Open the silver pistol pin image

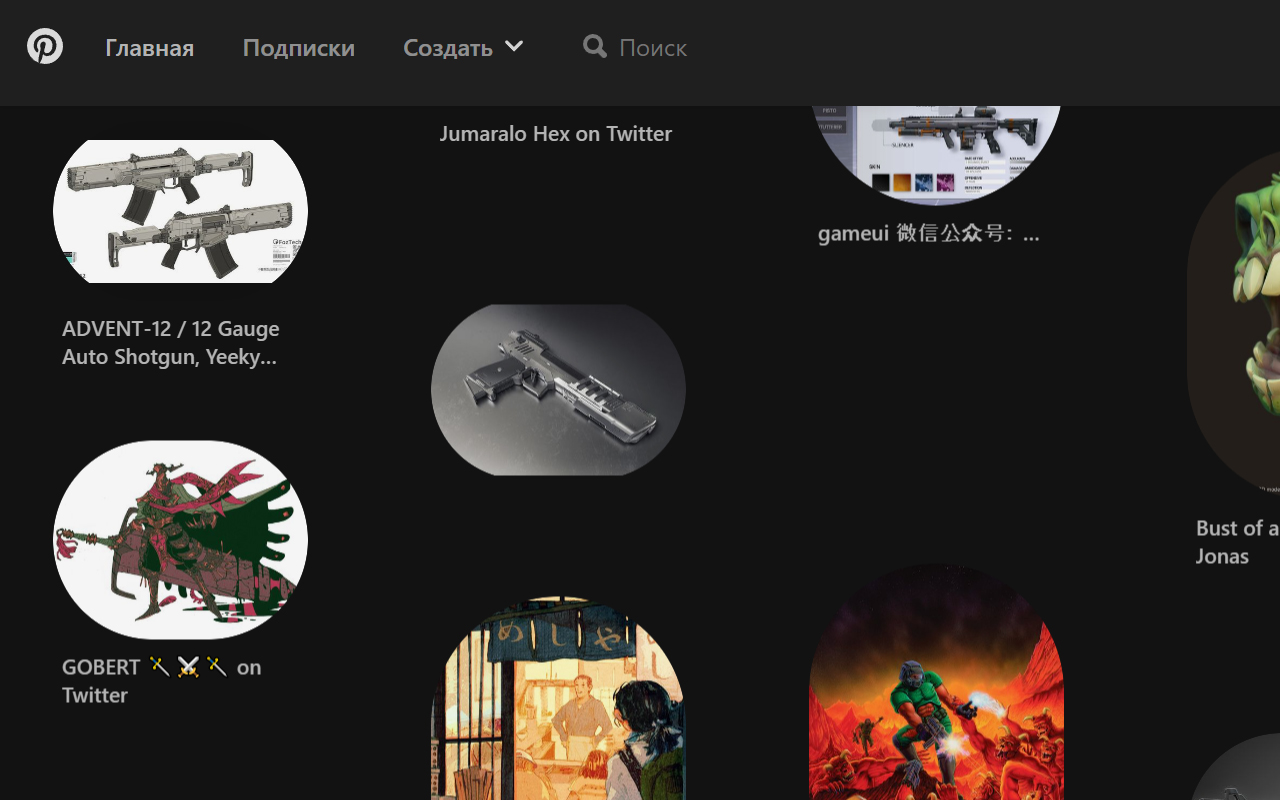coord(558,390)
